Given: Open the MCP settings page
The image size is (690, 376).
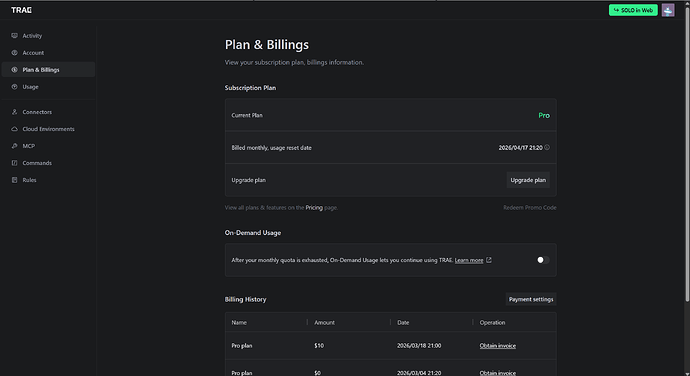Looking at the screenshot, I should 48,146.
